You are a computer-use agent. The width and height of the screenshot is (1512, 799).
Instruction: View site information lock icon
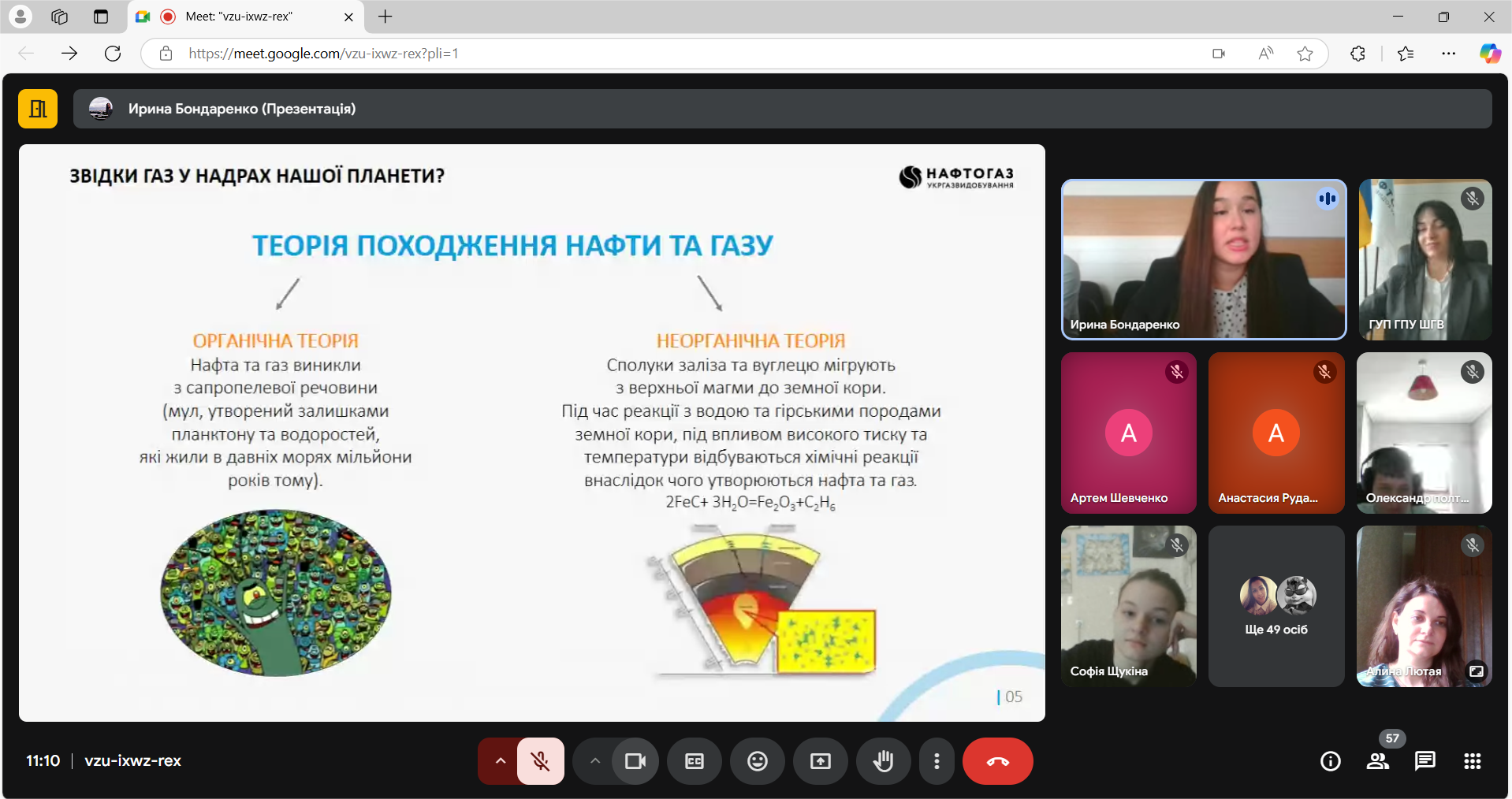[166, 54]
